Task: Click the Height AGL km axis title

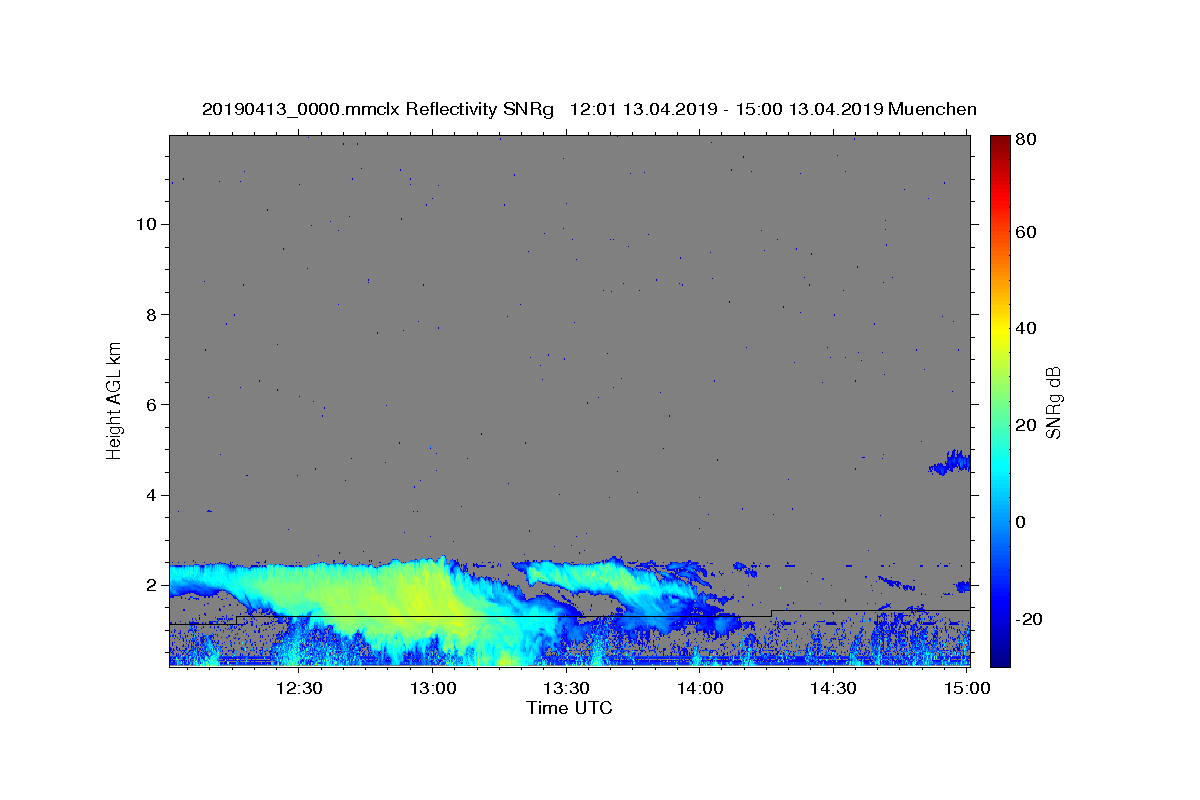Action: 114,399
